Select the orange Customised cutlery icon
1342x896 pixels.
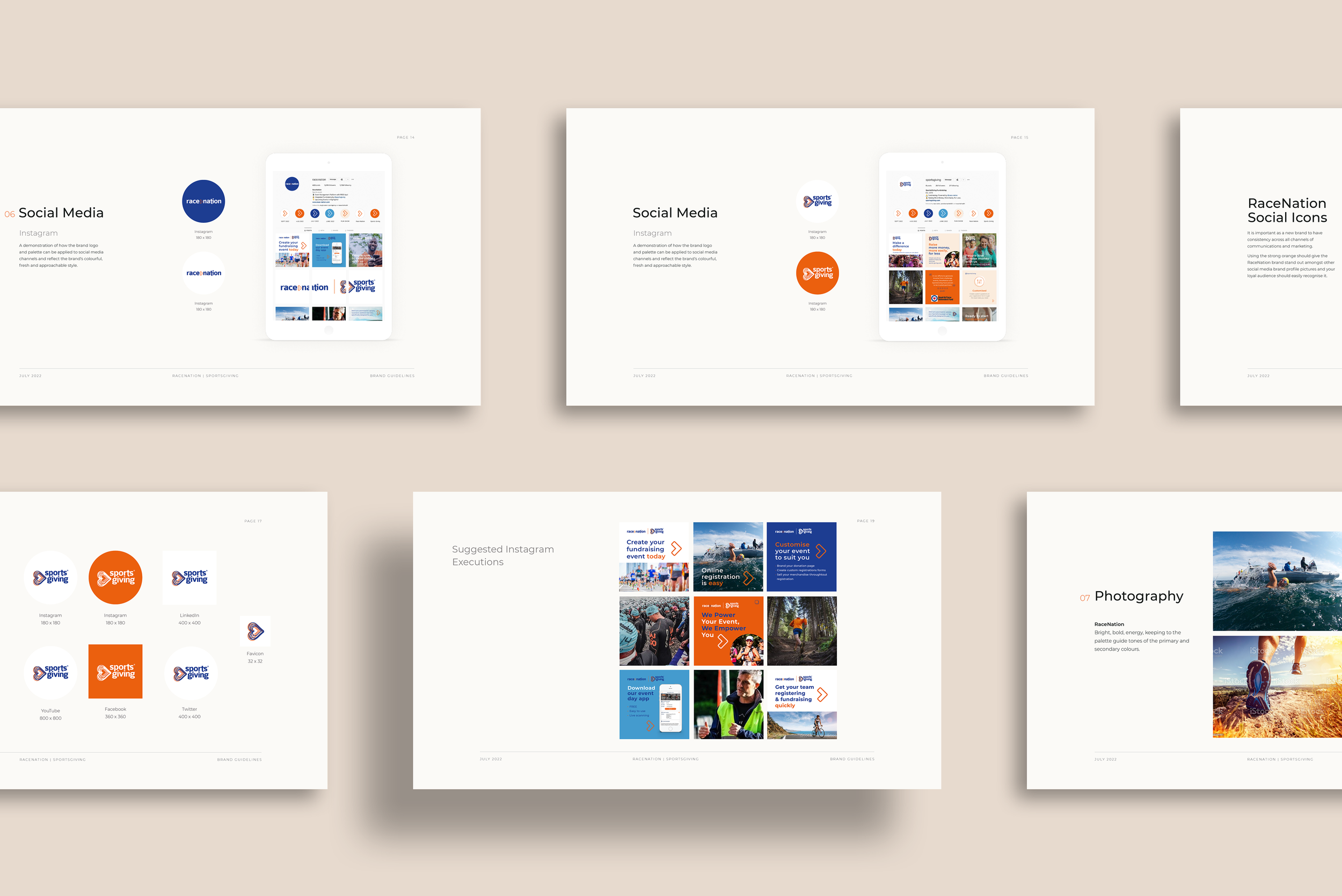[x=980, y=281]
